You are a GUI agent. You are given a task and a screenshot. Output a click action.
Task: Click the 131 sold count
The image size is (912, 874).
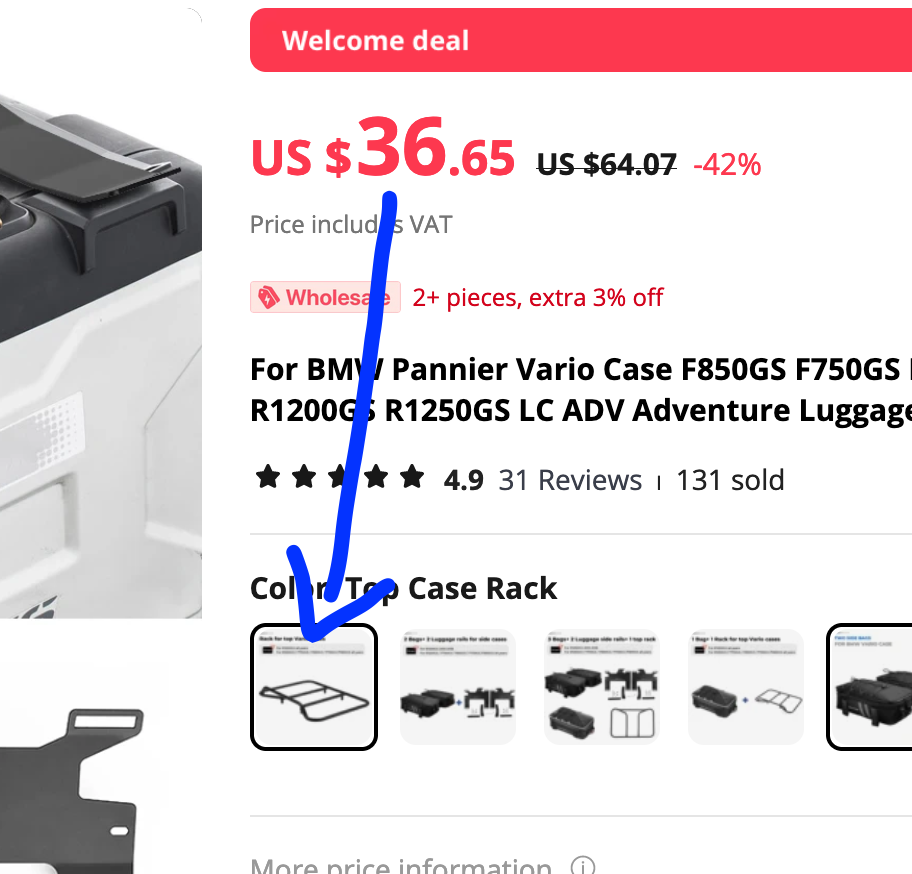click(x=731, y=480)
